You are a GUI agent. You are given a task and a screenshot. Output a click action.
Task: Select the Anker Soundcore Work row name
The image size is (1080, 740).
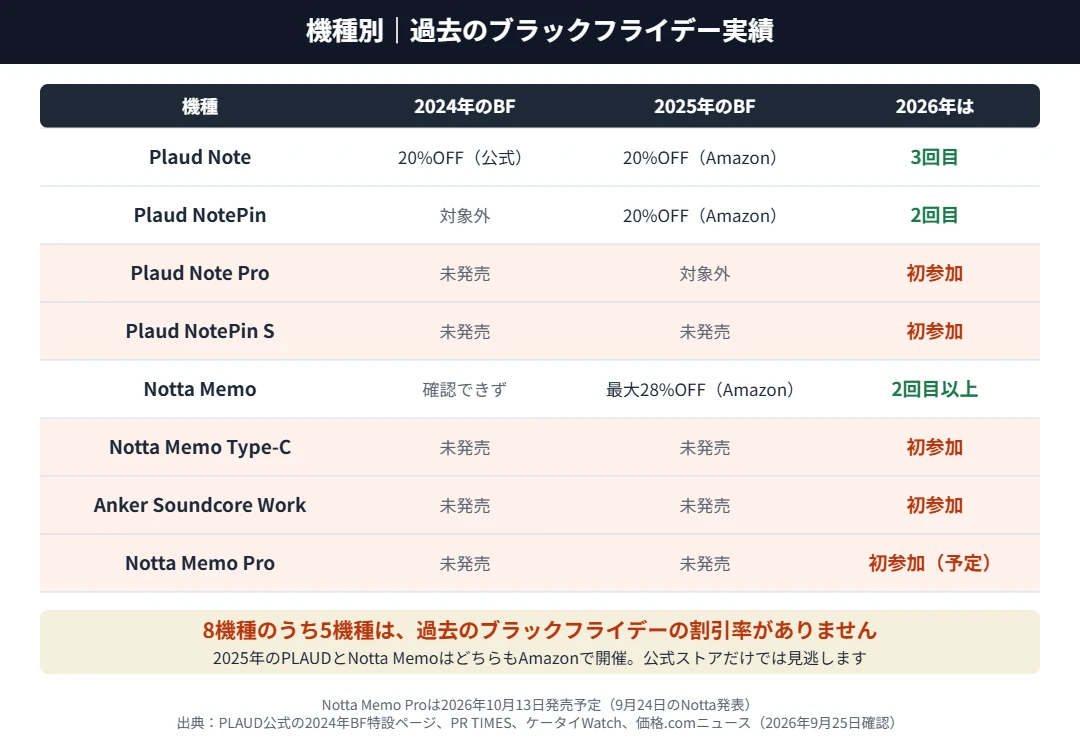tap(200, 505)
